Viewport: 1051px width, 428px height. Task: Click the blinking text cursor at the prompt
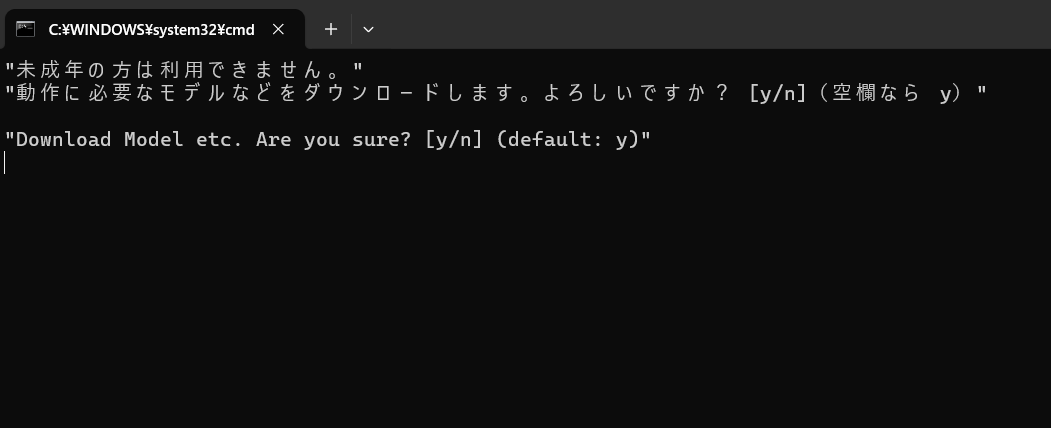point(5,163)
